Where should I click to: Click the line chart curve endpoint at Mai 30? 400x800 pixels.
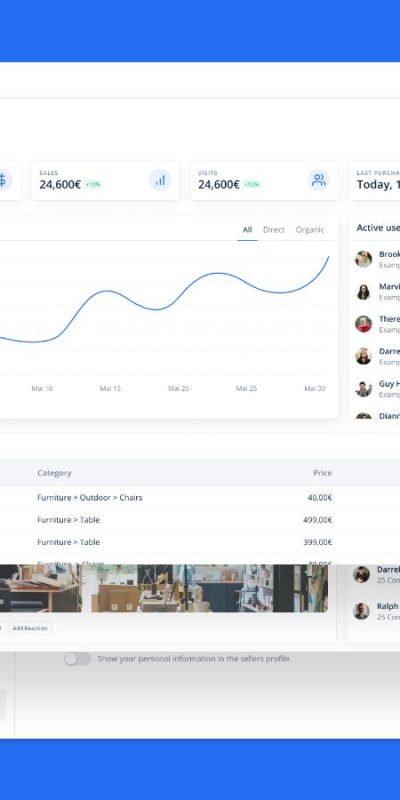[x=328, y=257]
